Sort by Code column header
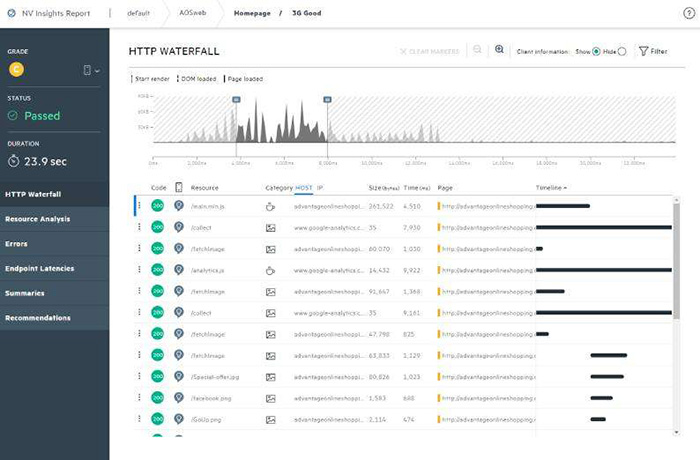This screenshot has height=460, width=700. pos(158,188)
